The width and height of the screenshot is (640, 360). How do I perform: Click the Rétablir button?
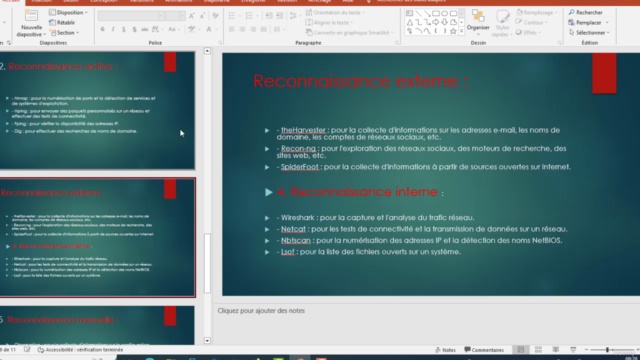(x=62, y=22)
